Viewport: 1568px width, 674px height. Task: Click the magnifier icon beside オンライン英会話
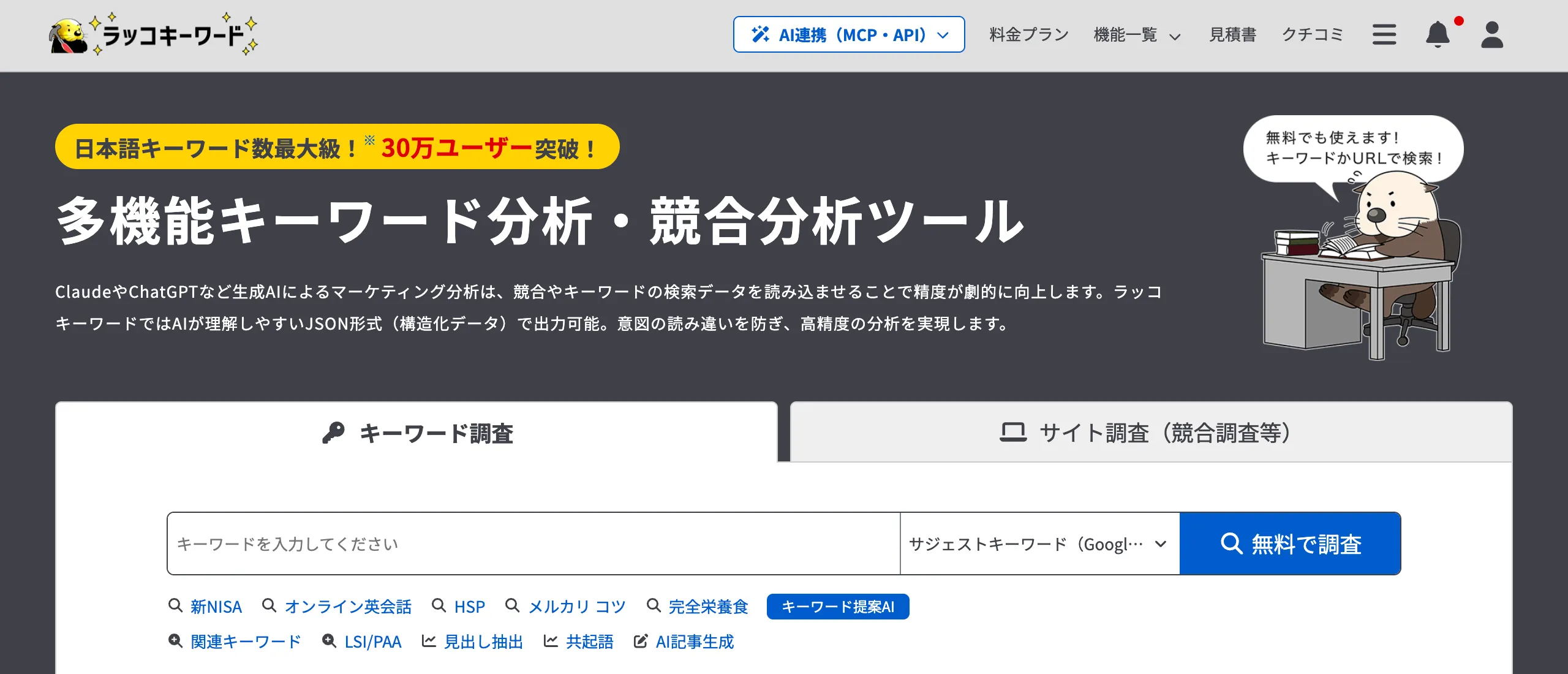click(x=269, y=605)
